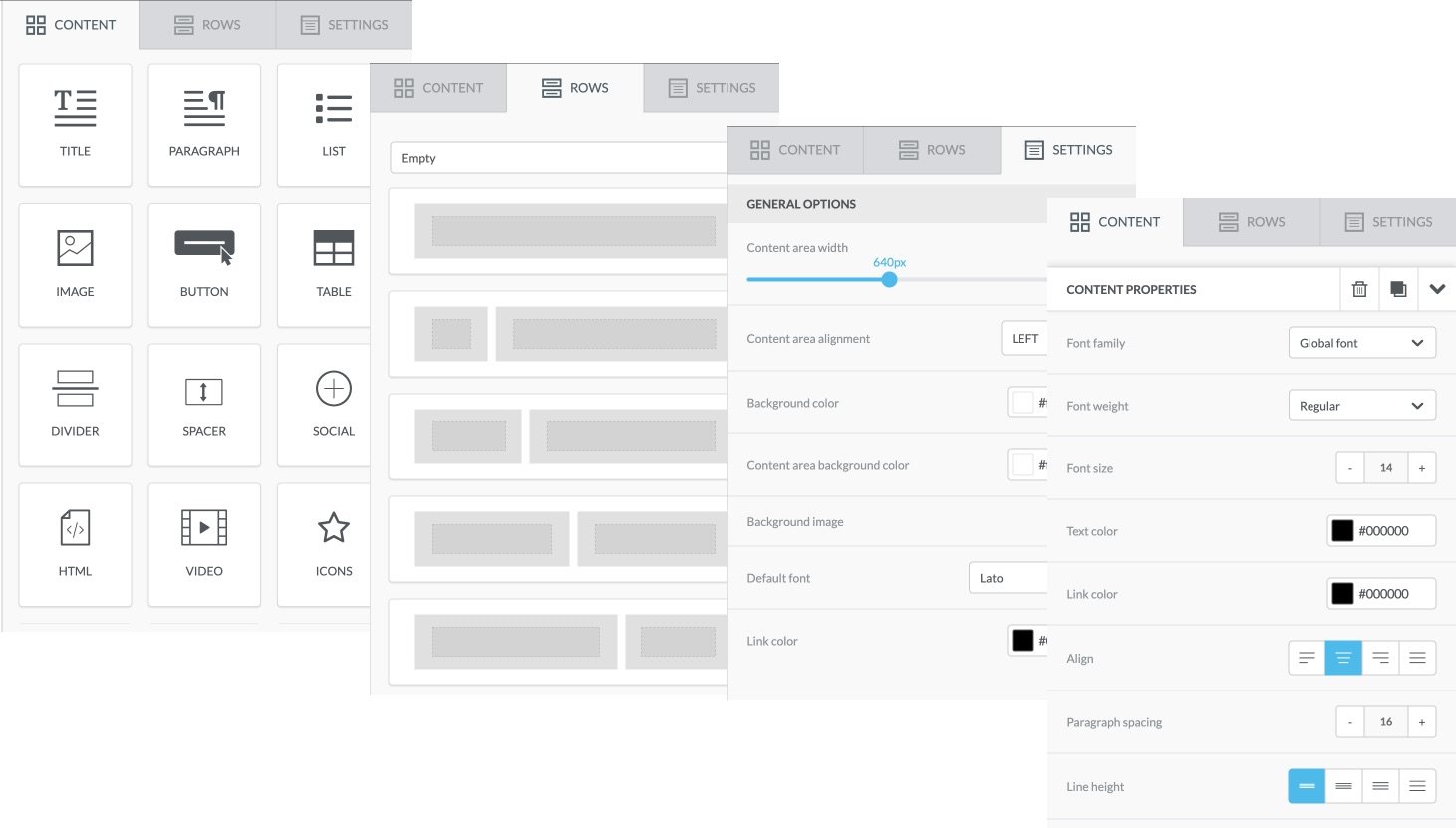1456x828 pixels.
Task: Collapse the Content Properties section chevron
Action: tap(1437, 289)
